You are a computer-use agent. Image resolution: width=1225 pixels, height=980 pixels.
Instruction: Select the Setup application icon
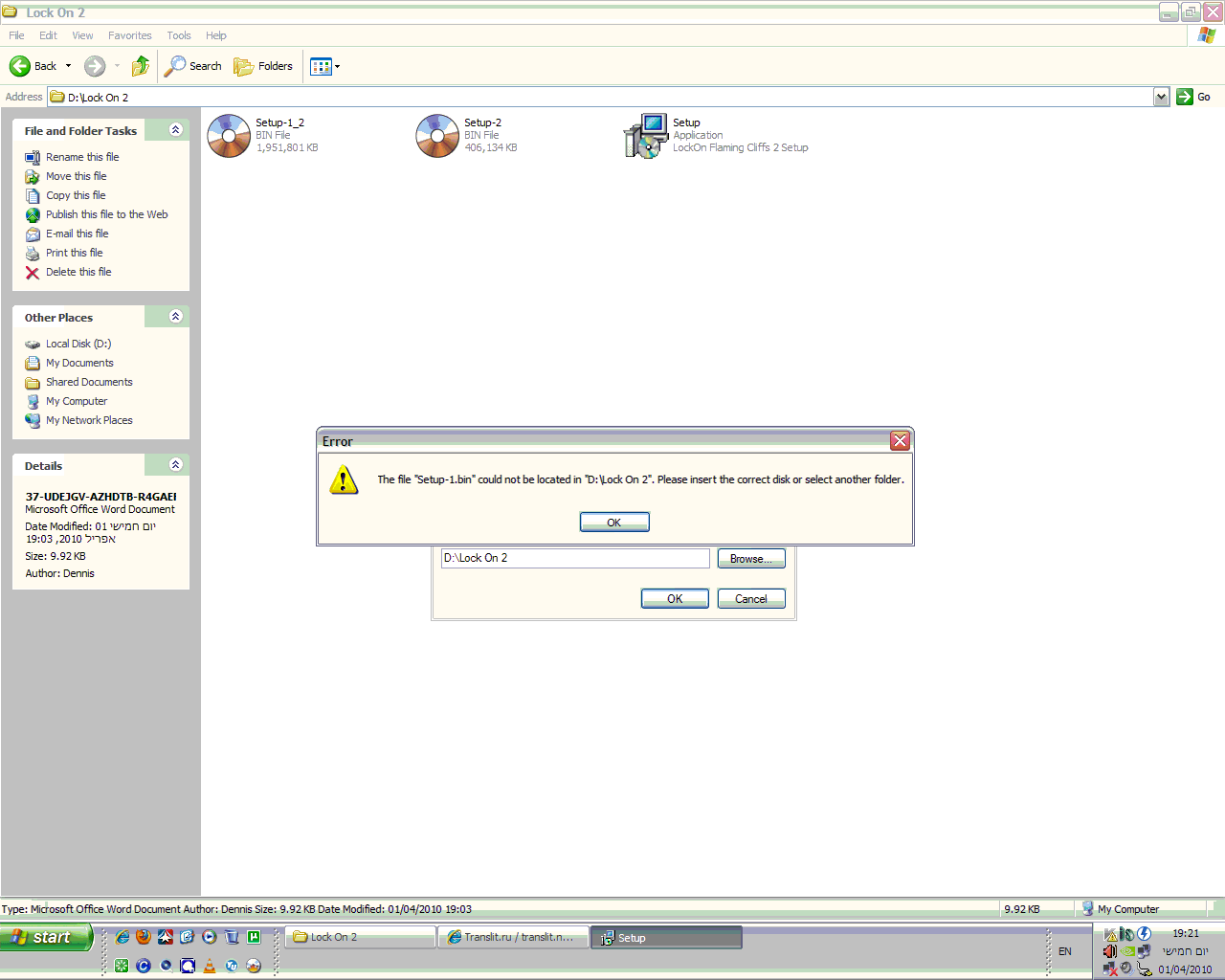pos(645,136)
